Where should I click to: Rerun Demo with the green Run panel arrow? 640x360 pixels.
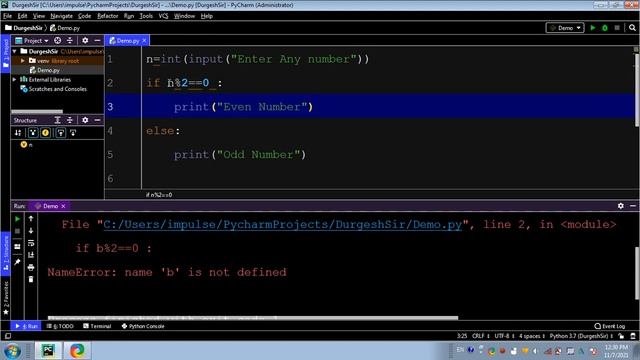[x=17, y=219]
